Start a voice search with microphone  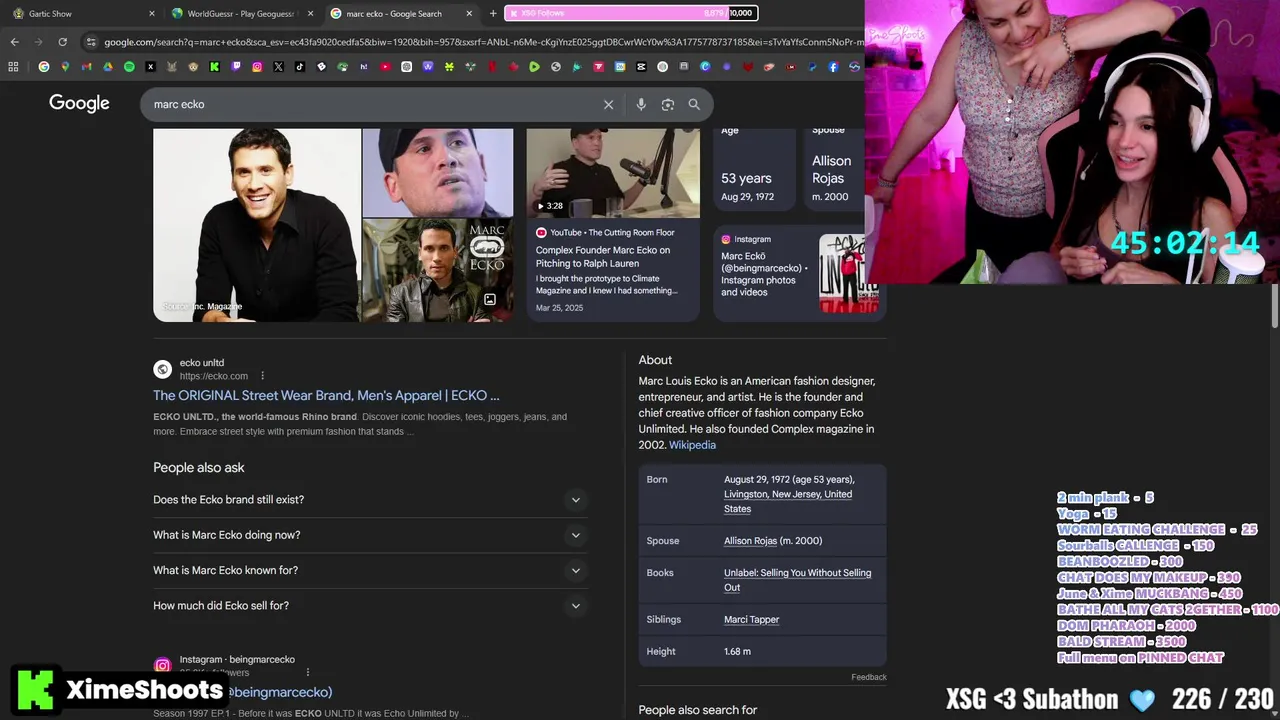point(641,104)
